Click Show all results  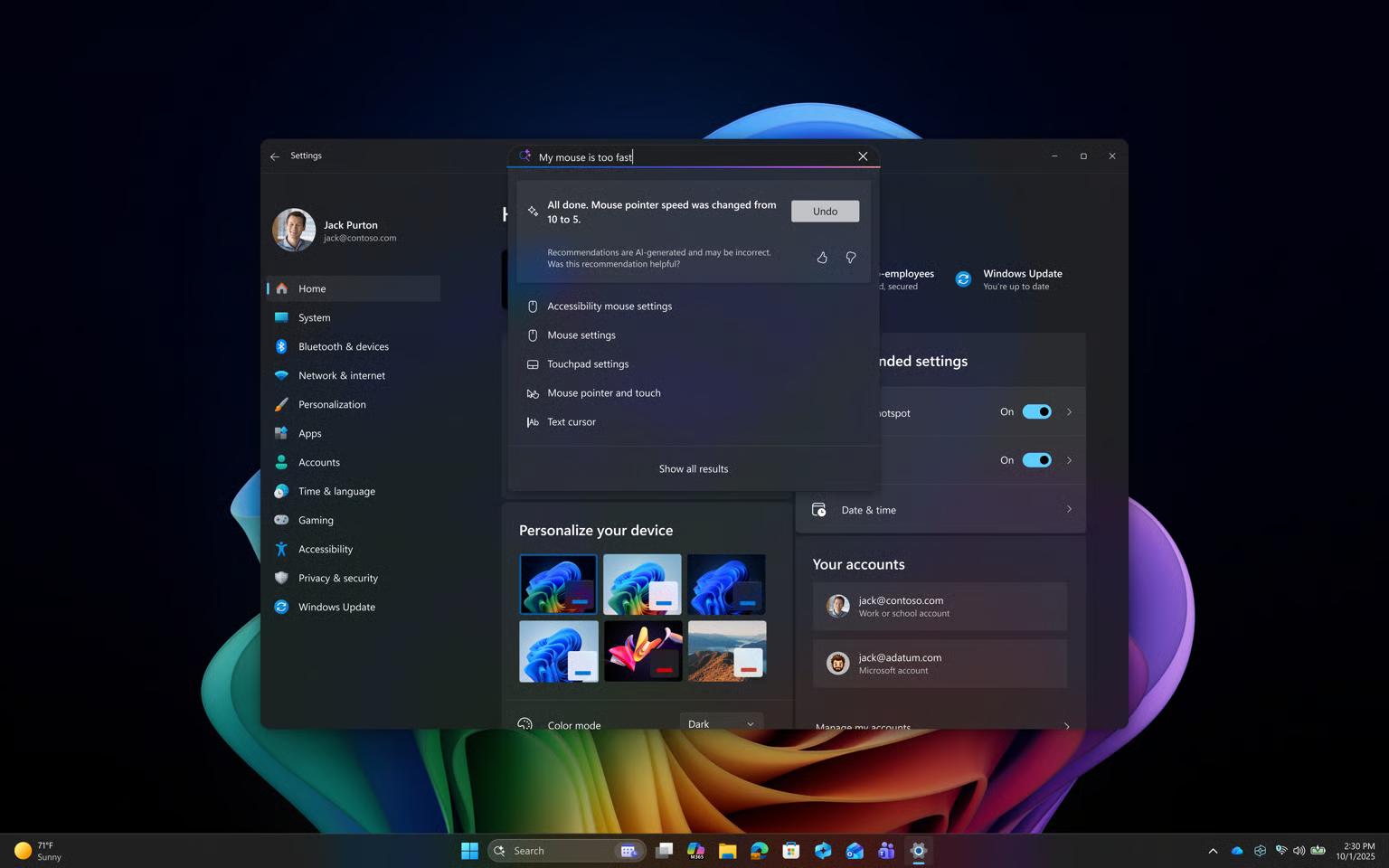[x=694, y=469]
